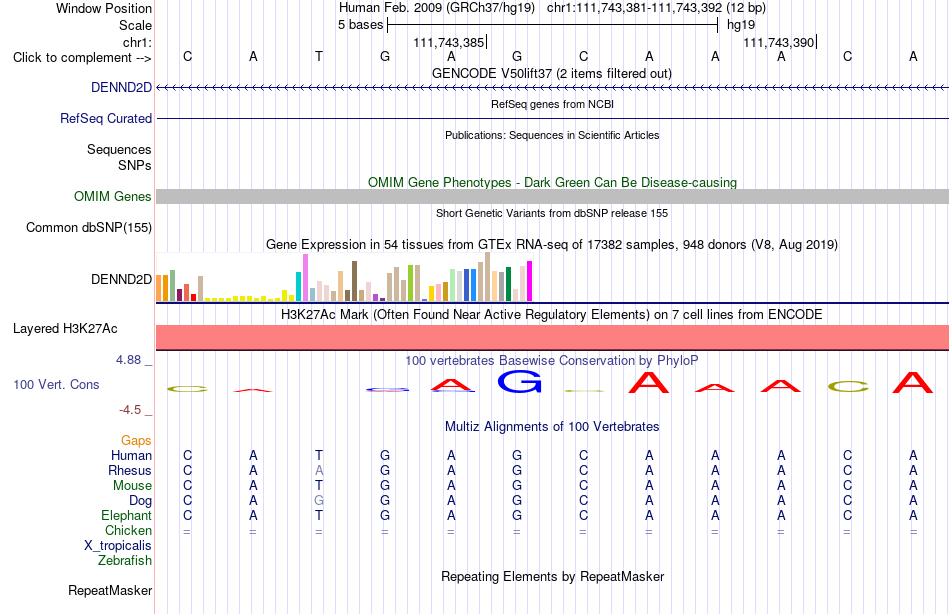Click the 100 Vert. Cons label

coord(56,384)
